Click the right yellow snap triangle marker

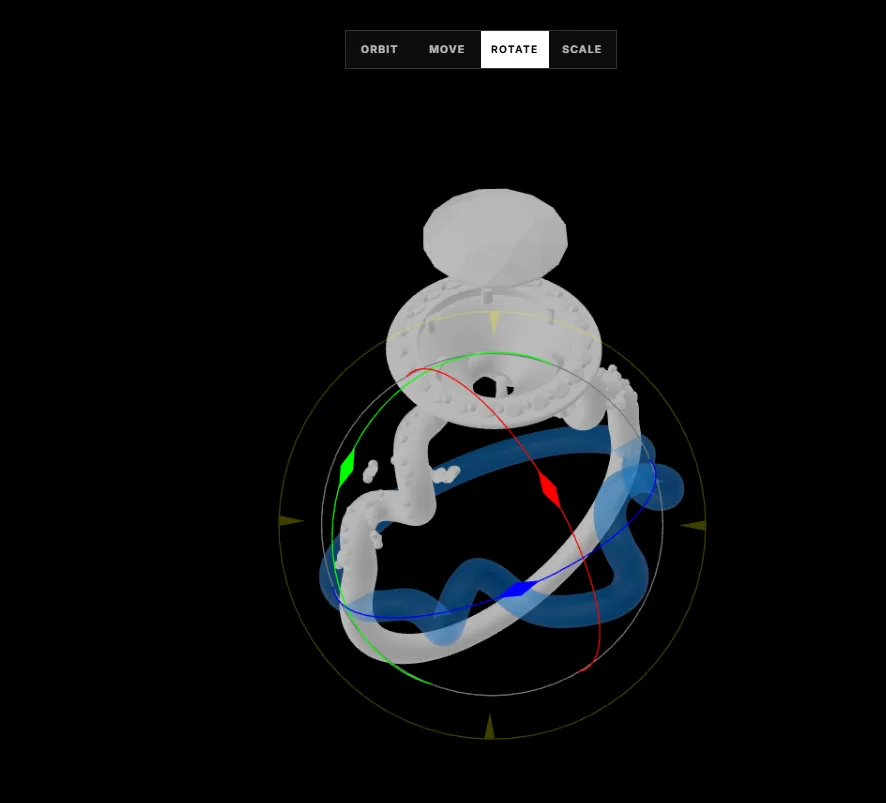[x=694, y=524]
